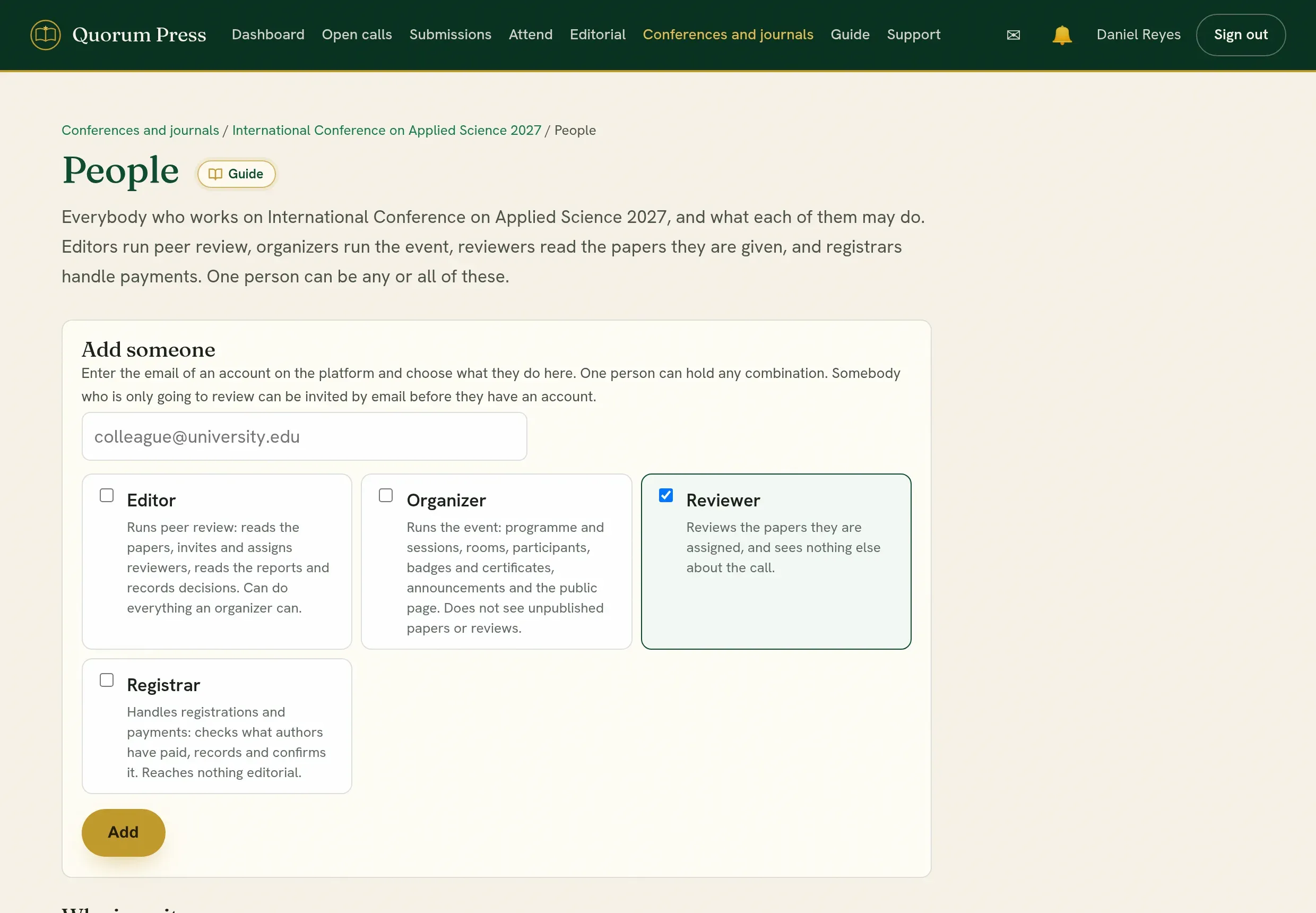Open the Attend navigation item
Viewport: 1316px width, 913px height.
coord(531,35)
